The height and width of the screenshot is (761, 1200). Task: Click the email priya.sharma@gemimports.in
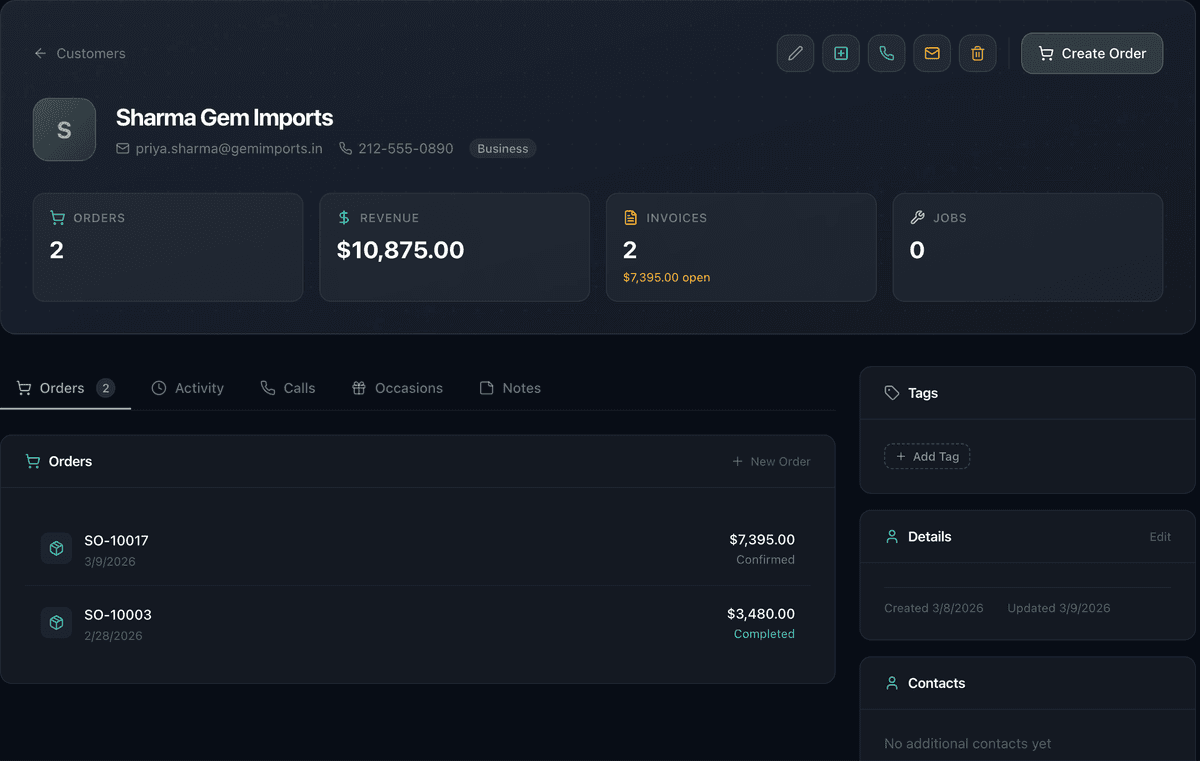pyautogui.click(x=219, y=148)
